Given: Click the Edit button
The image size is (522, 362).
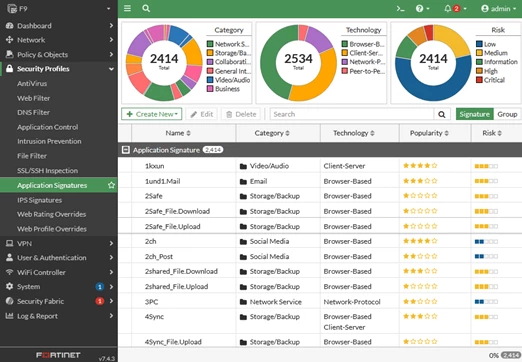Looking at the screenshot, I should 202,114.
